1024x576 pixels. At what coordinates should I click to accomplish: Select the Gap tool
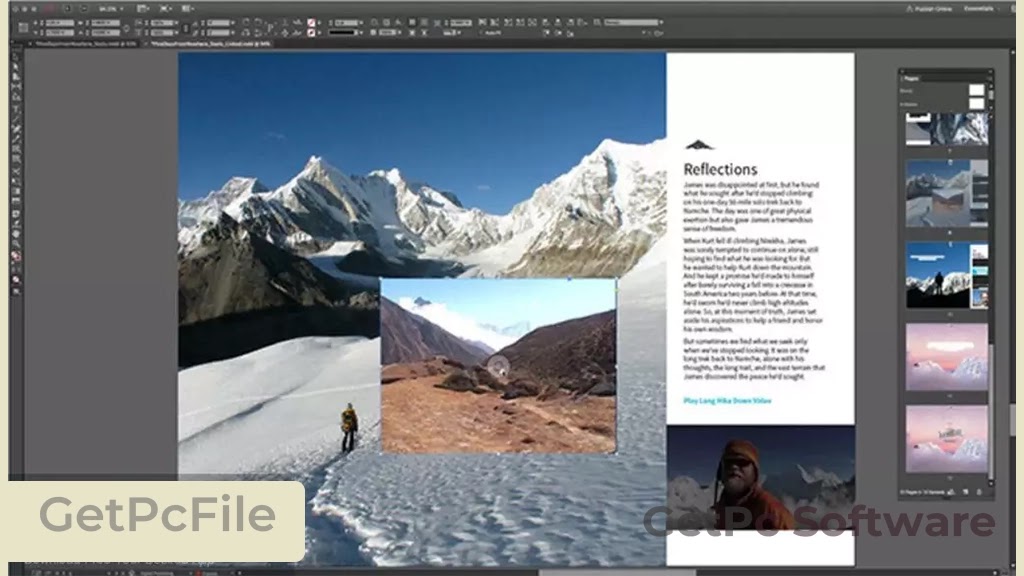click(16, 87)
